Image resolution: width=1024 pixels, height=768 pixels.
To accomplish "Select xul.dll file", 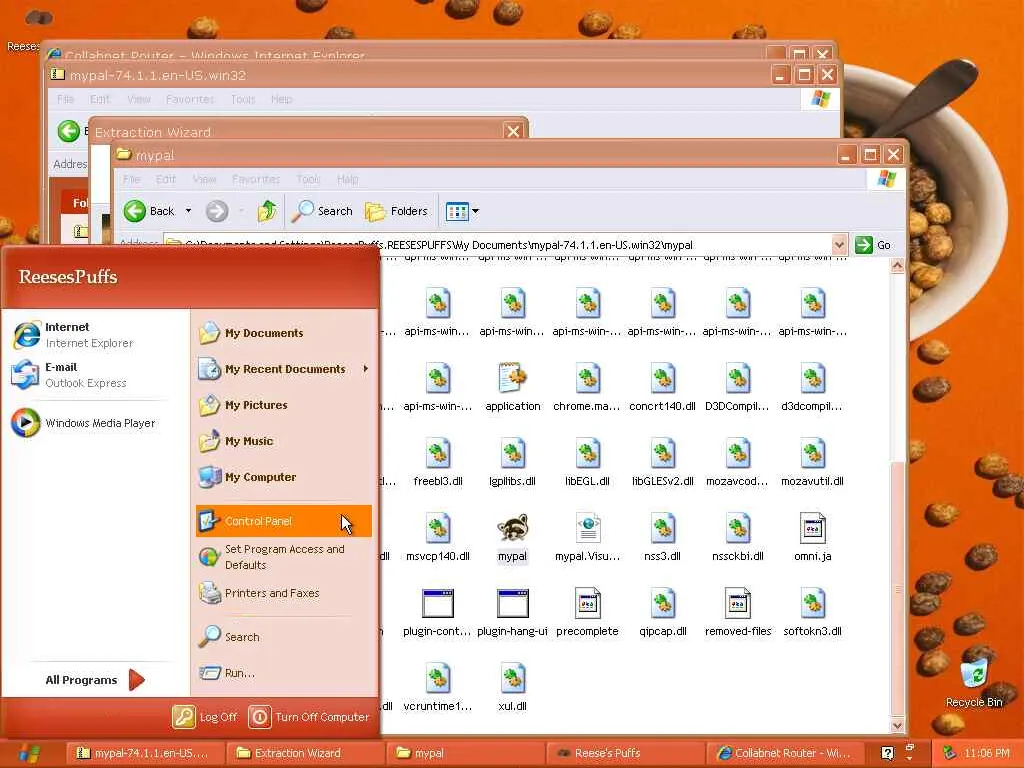I will tap(513, 688).
